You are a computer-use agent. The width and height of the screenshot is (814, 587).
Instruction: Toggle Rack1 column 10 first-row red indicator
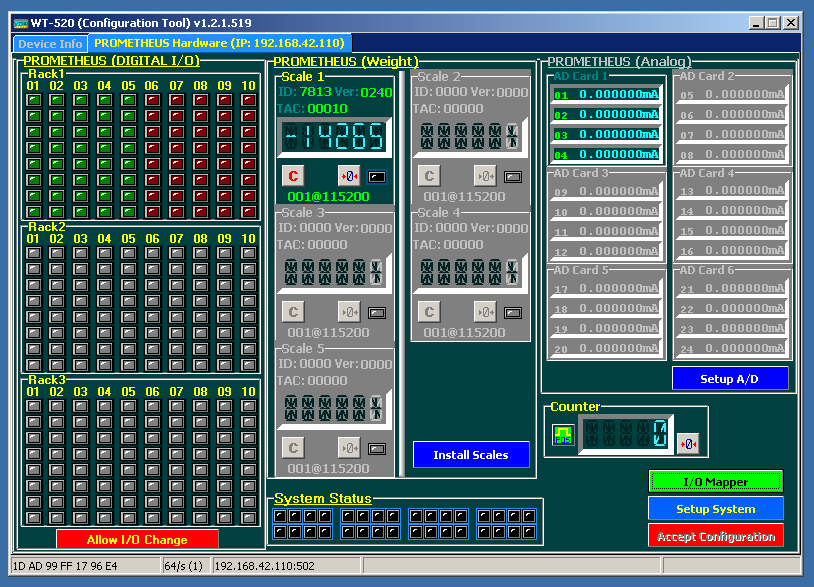(x=249, y=100)
